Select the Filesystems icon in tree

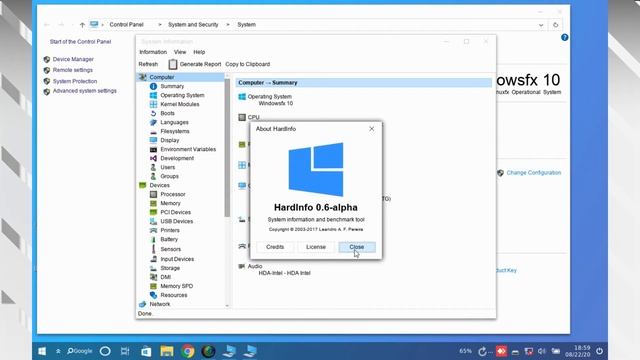tap(153, 131)
